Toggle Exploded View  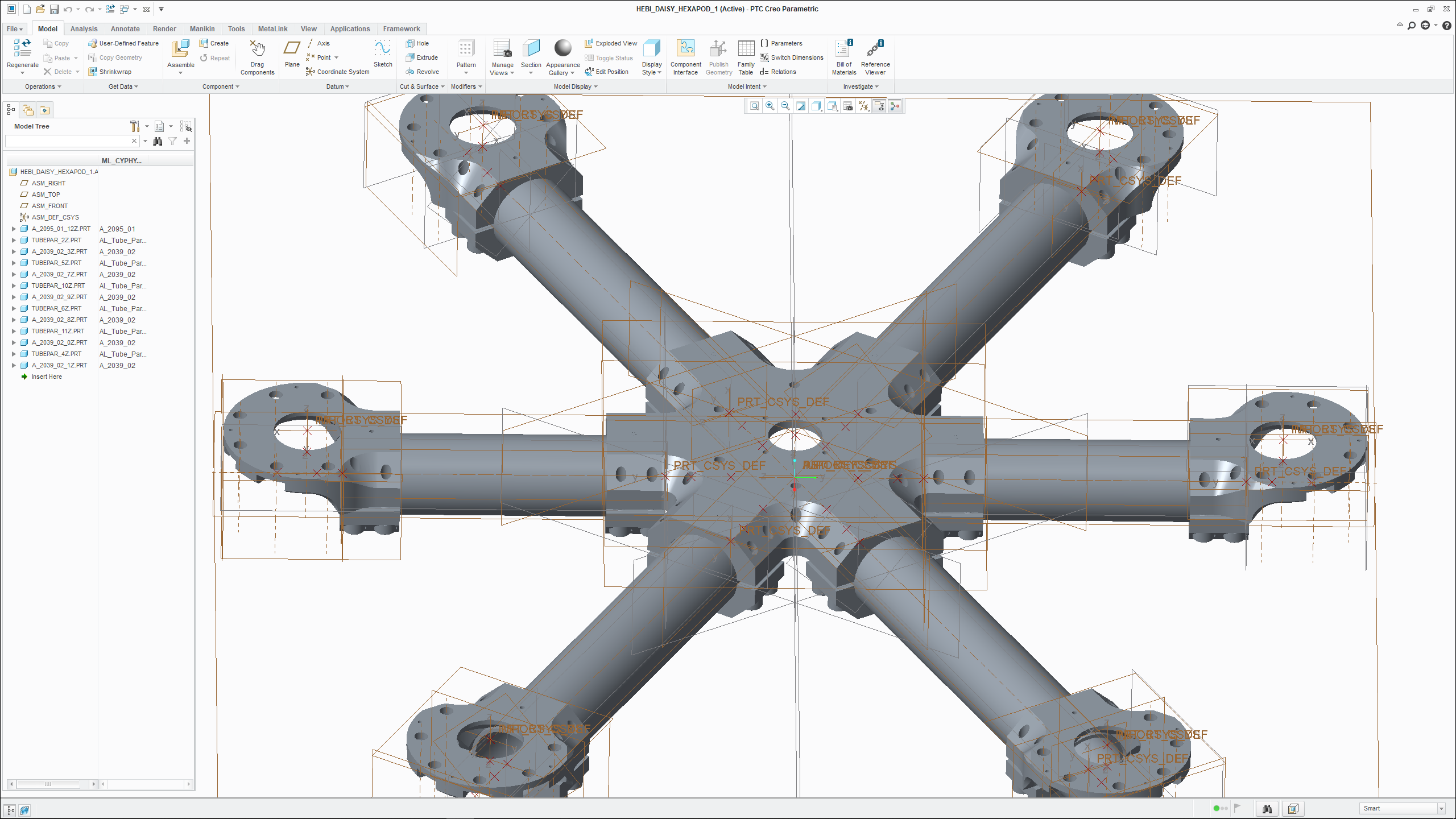(611, 43)
